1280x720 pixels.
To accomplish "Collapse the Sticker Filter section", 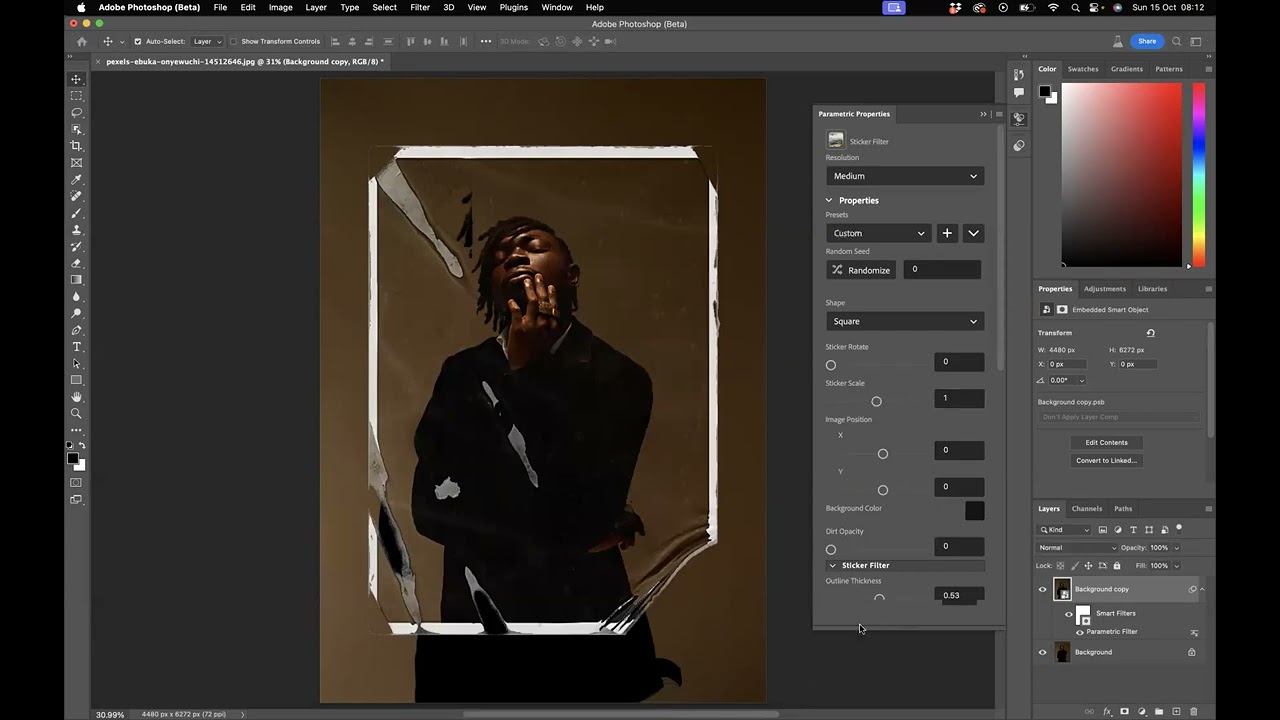I will [x=832, y=565].
